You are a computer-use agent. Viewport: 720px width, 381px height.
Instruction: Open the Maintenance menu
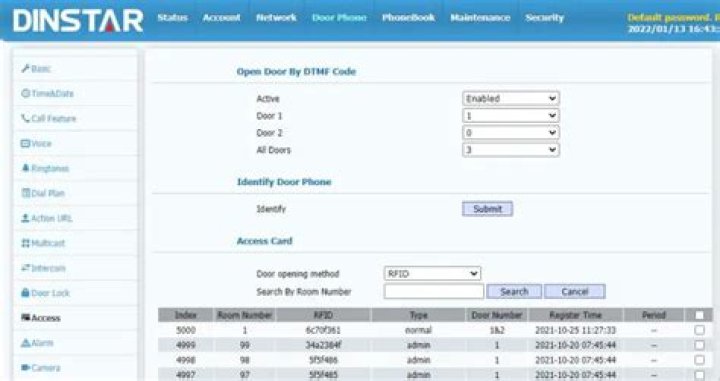point(480,17)
